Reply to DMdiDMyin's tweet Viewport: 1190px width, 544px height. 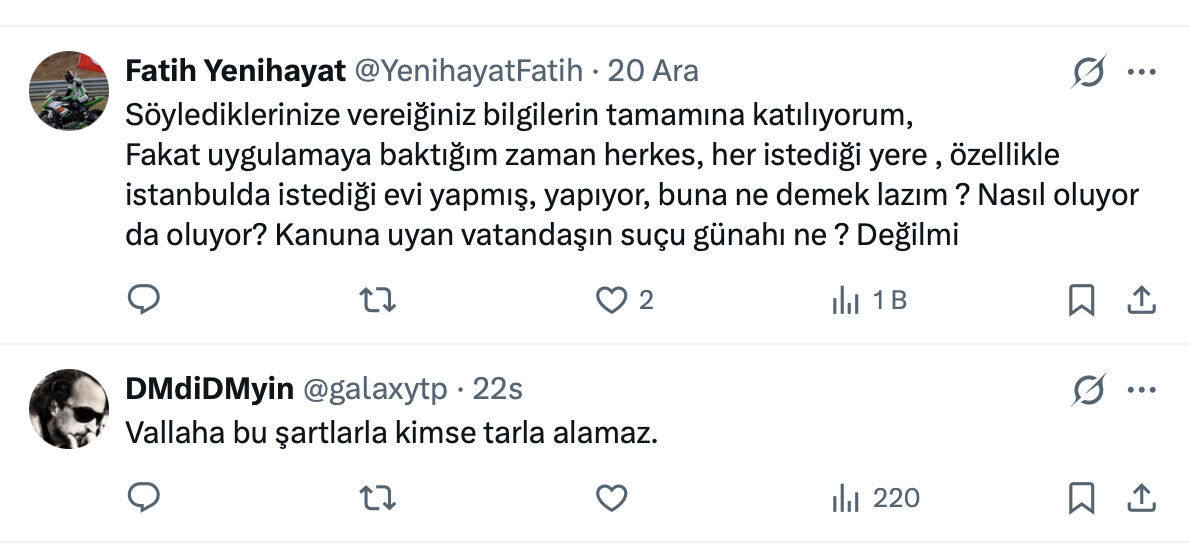tap(145, 497)
